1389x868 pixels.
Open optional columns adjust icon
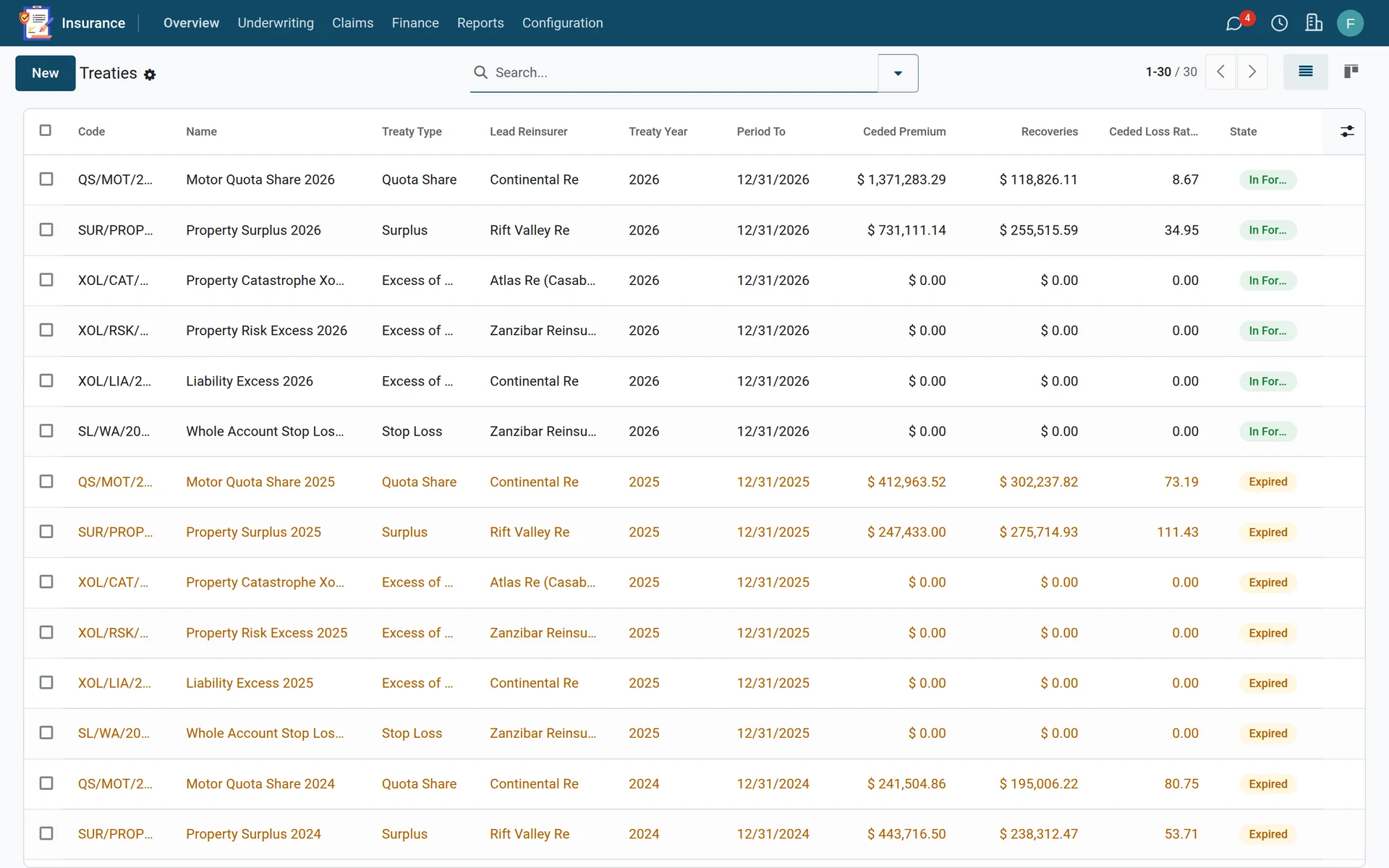pos(1347,131)
